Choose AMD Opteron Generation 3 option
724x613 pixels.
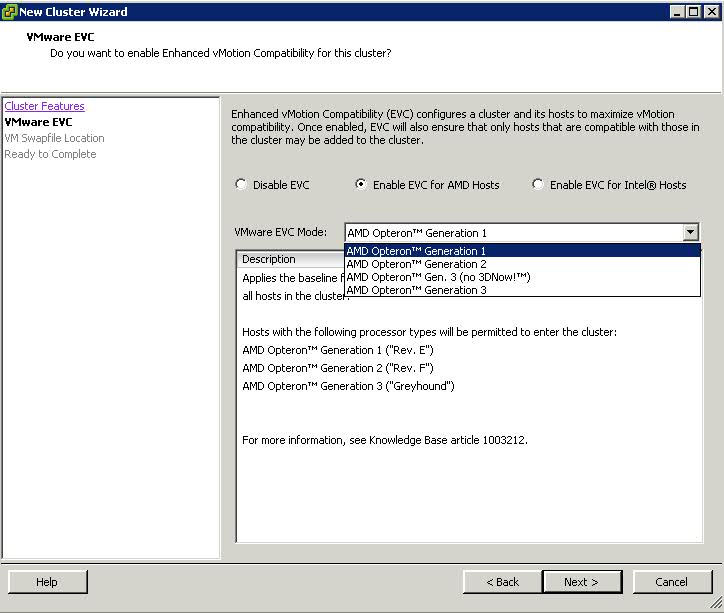point(522,290)
